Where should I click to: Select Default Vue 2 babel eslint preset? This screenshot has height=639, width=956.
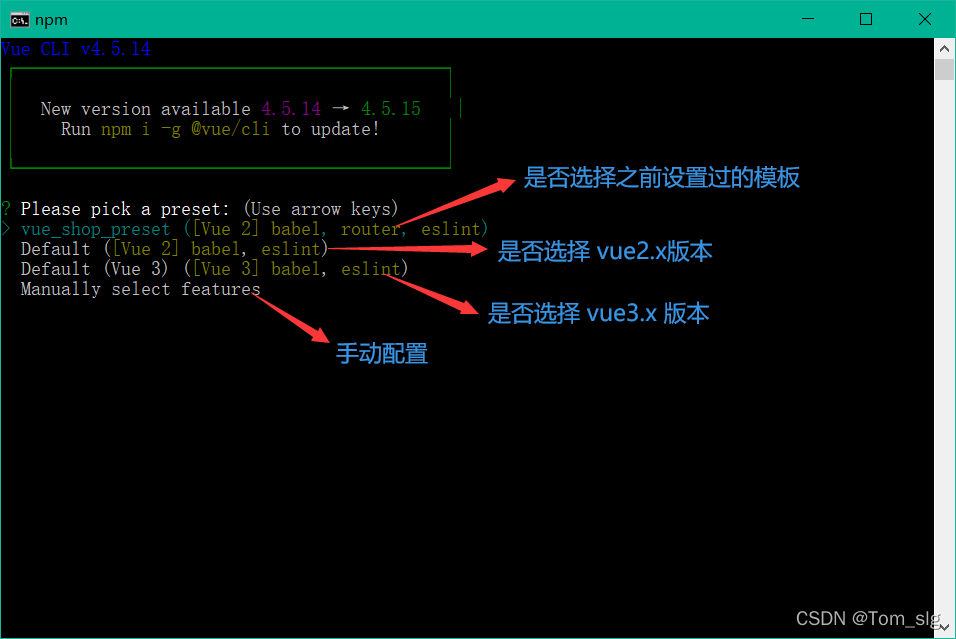point(174,249)
